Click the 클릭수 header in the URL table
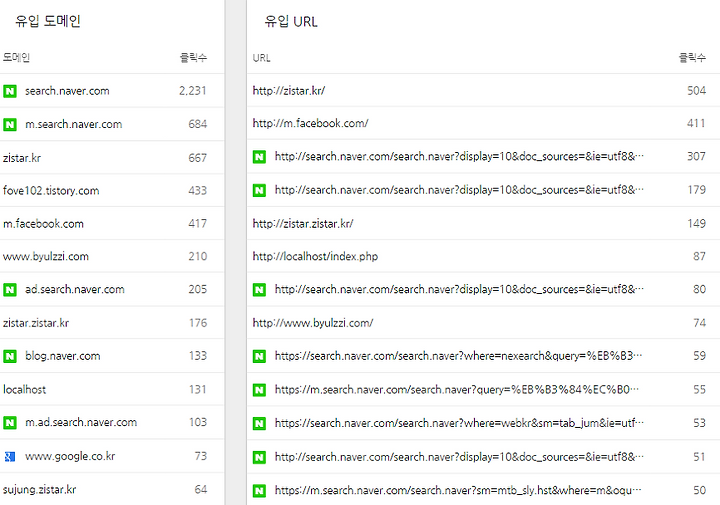The height and width of the screenshot is (505, 720). pos(692,57)
